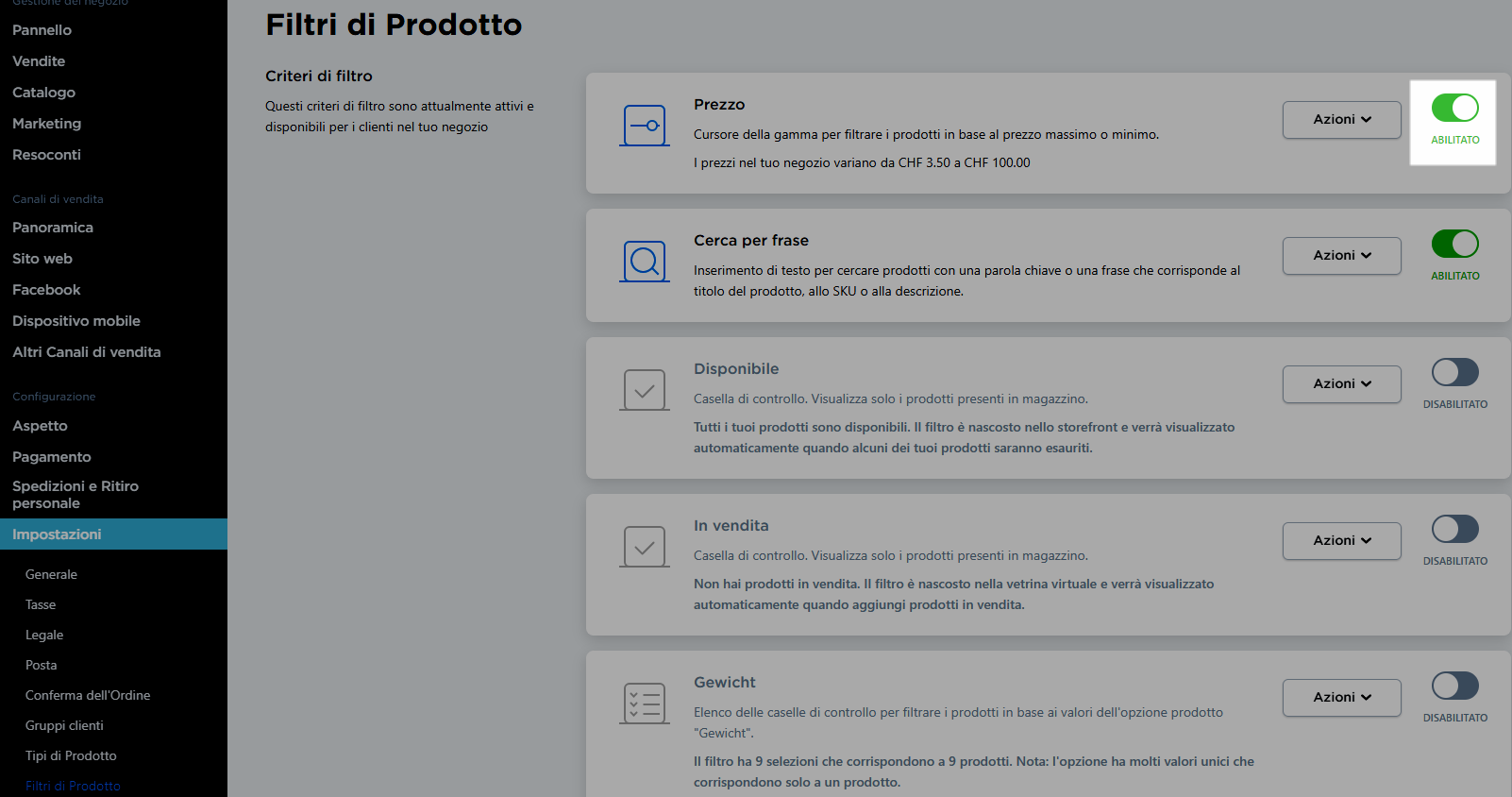The width and height of the screenshot is (1512, 797).
Task: Enable the Disponibile filter toggle
Action: (1454, 372)
